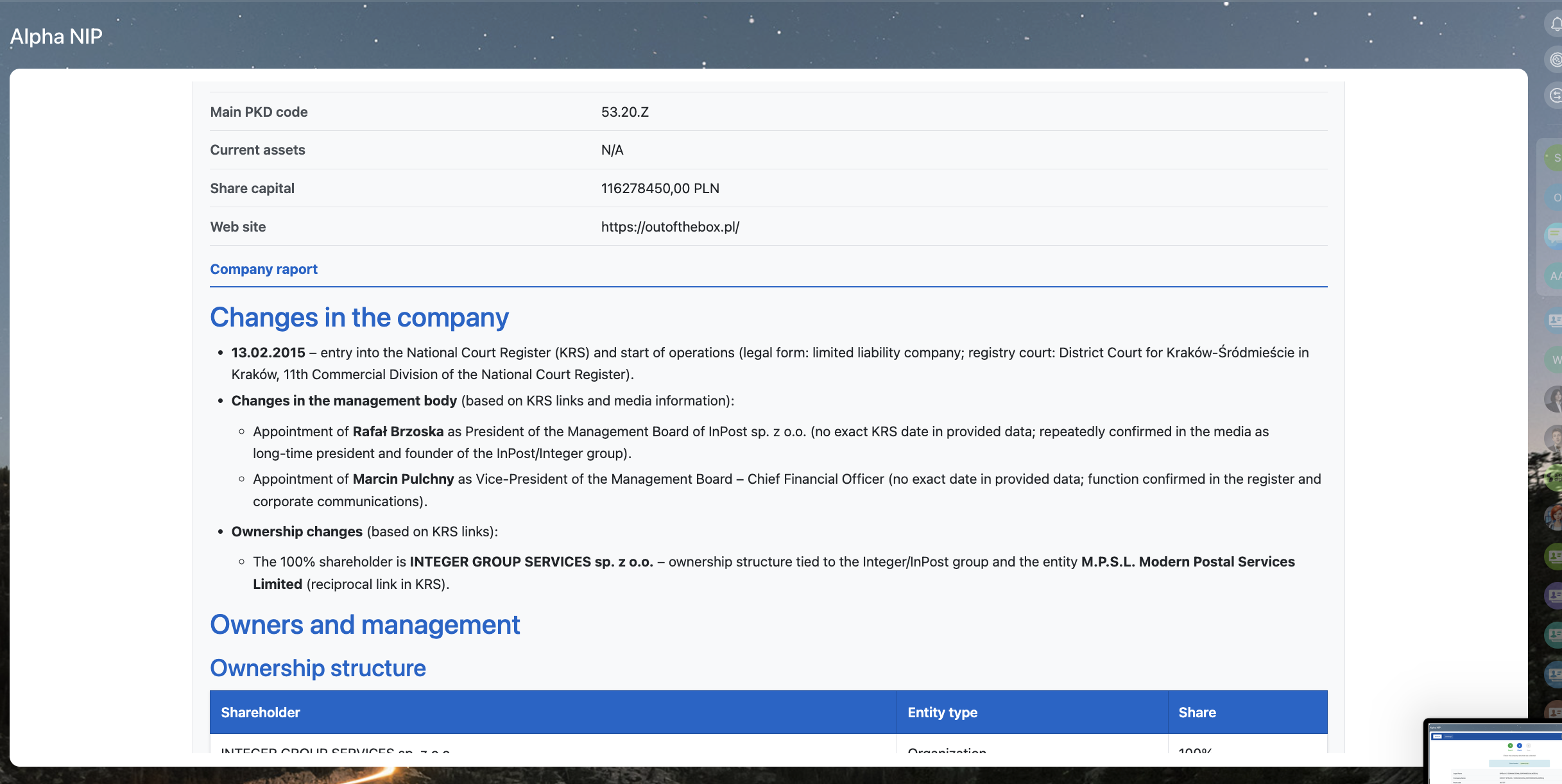The width and height of the screenshot is (1562, 784).
Task: Click the Share column header
Action: (x=1197, y=712)
